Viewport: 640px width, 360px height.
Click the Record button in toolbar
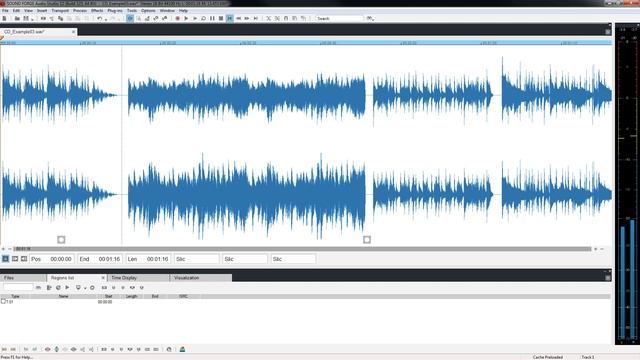[x=178, y=18]
